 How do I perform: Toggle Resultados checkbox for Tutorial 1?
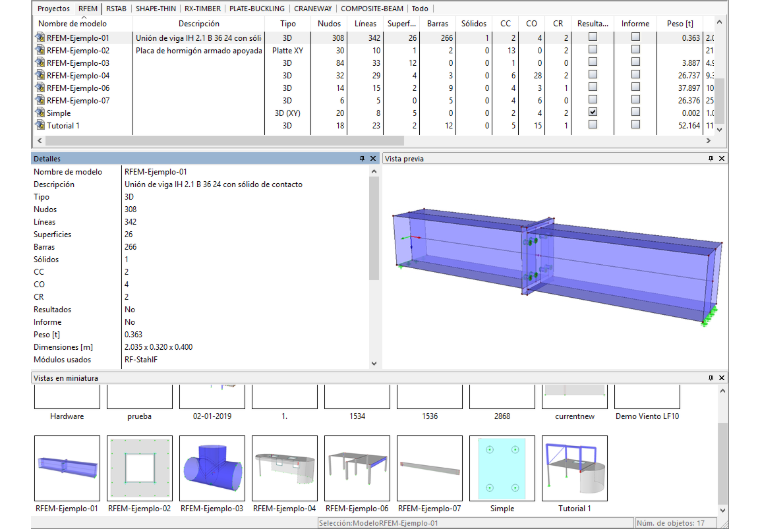click(592, 124)
